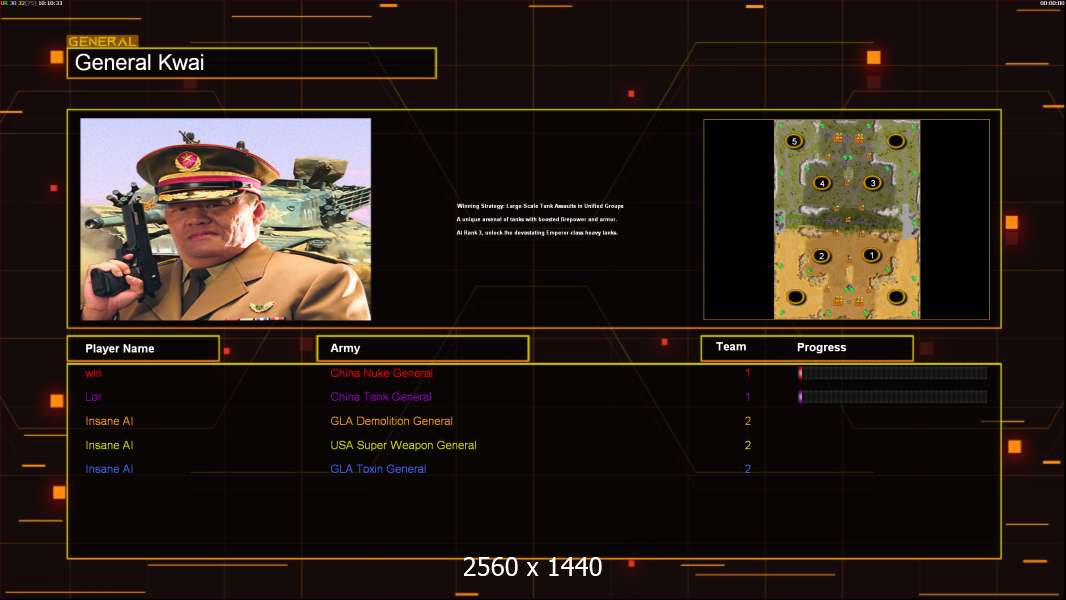Image resolution: width=1066 pixels, height=600 pixels.
Task: Choose start position 4 marker on minimap
Action: point(822,183)
